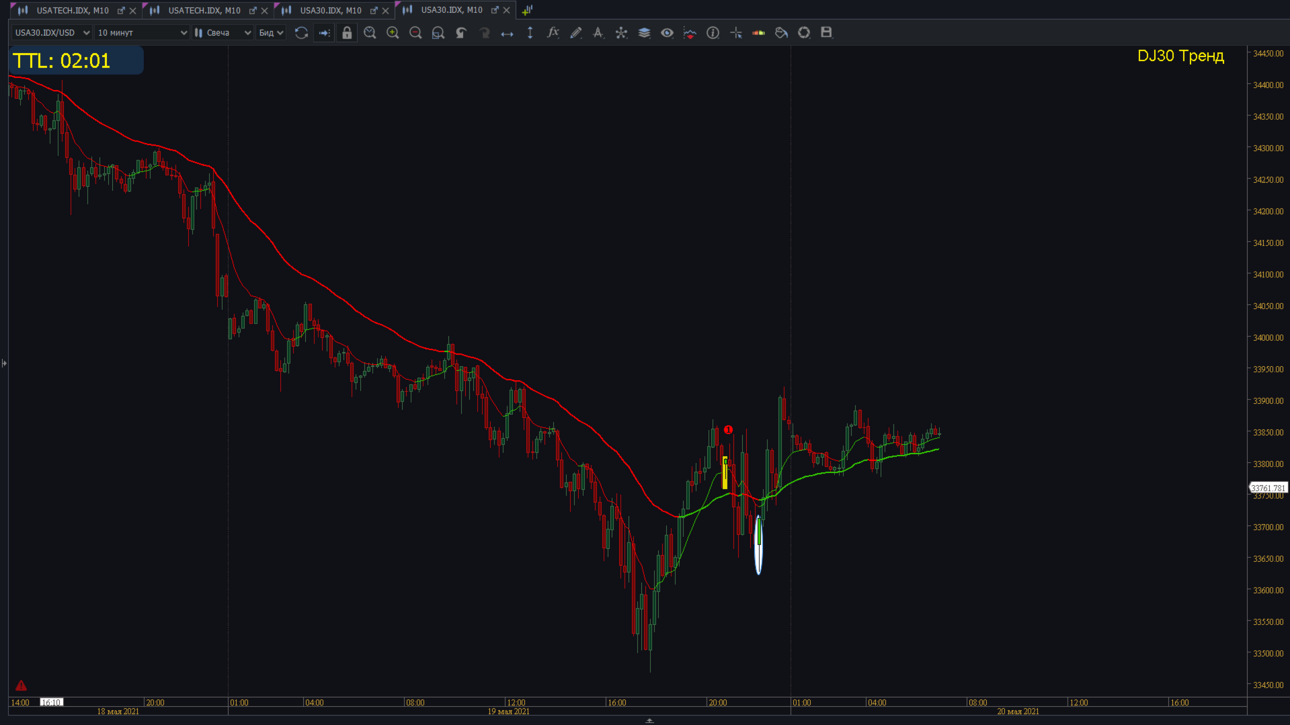Click the white ellipse drawing on chart
The width and height of the screenshot is (1290, 725).
(x=758, y=545)
